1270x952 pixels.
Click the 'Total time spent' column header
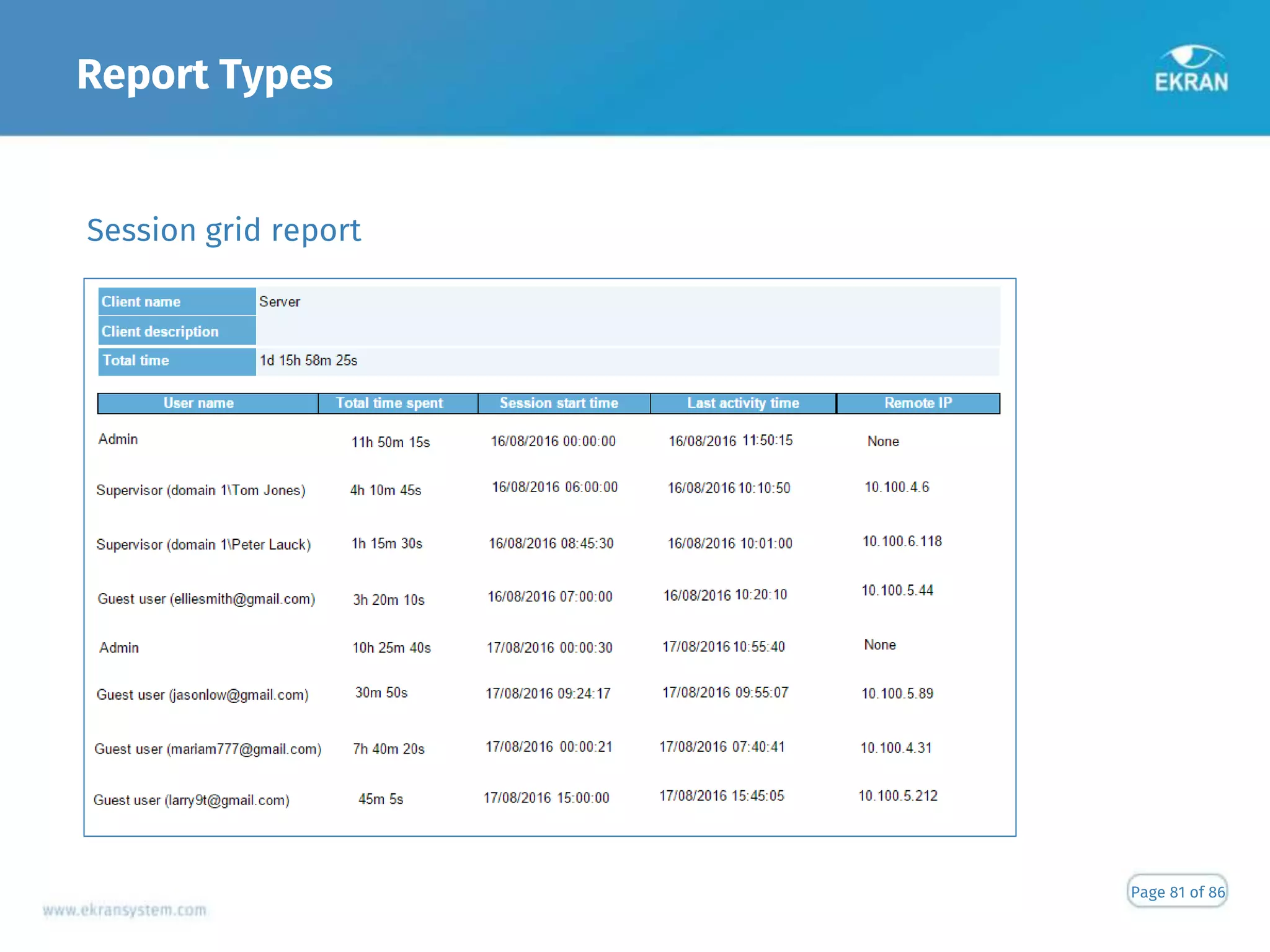pyautogui.click(x=398, y=403)
